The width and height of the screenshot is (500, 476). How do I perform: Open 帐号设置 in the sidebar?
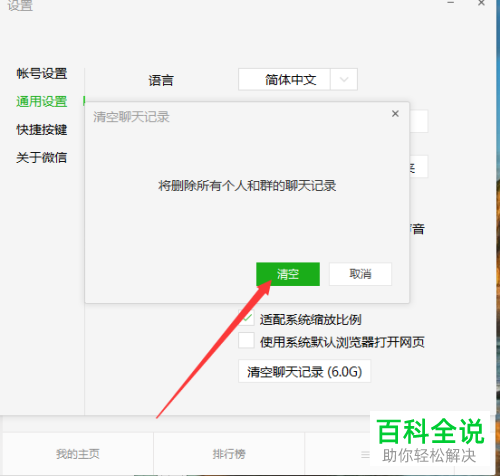[x=42, y=73]
